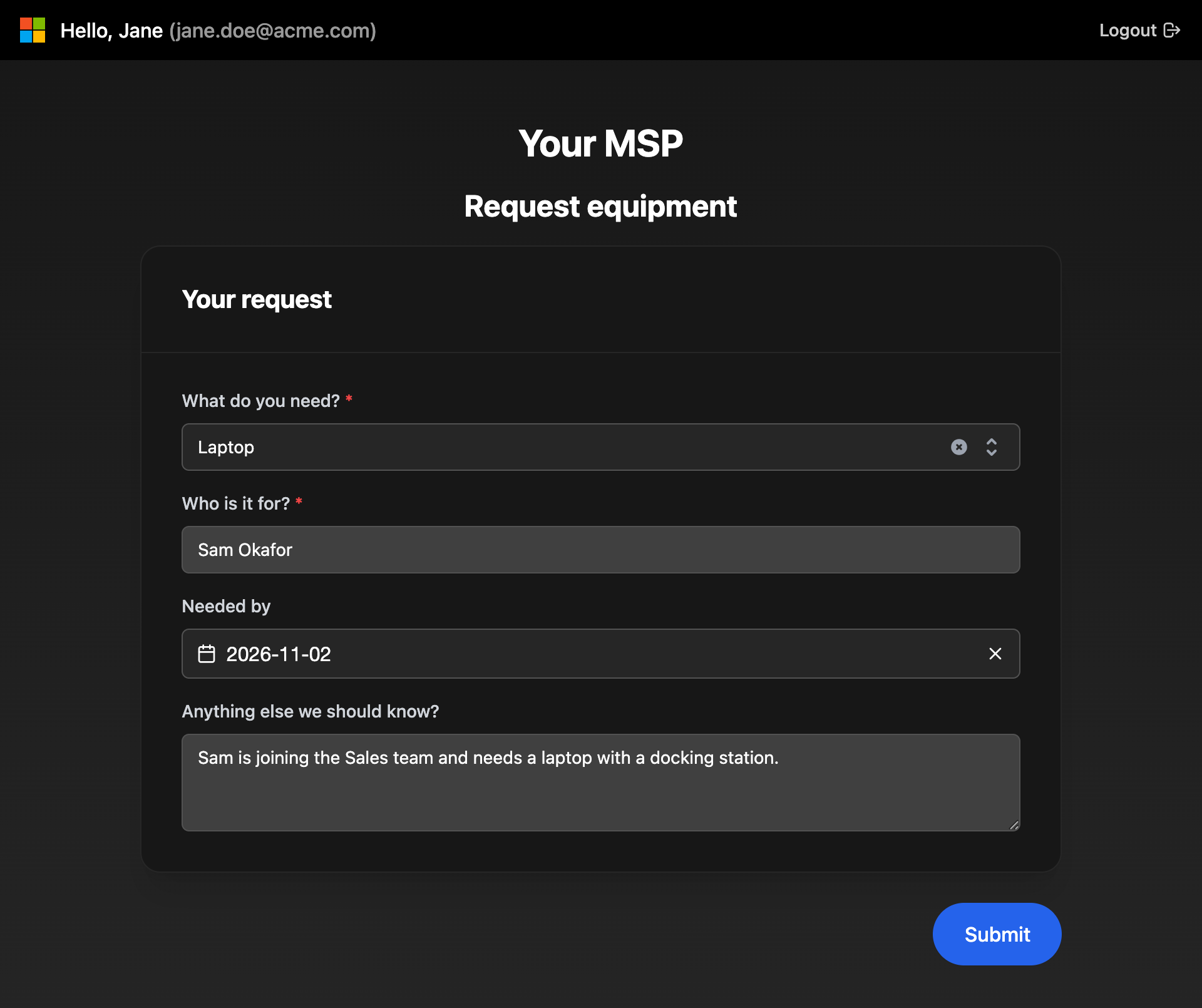Click the 'What do you need?' label
The image size is (1202, 1008).
(x=261, y=401)
